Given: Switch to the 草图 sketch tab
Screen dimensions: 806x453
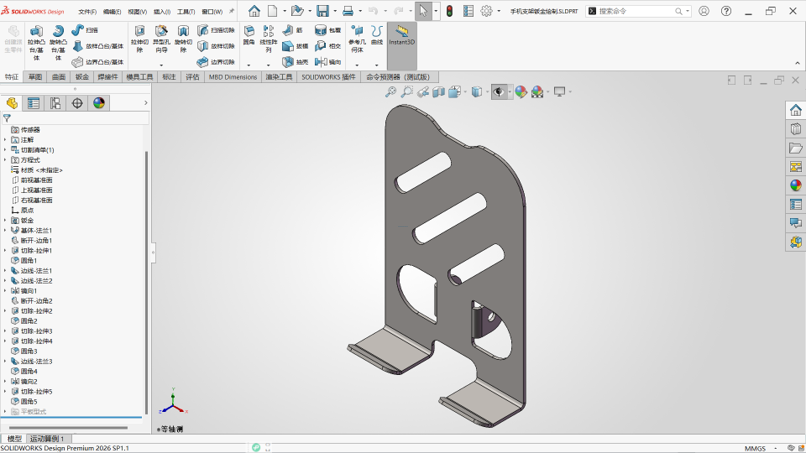Looking at the screenshot, I should tap(35, 77).
